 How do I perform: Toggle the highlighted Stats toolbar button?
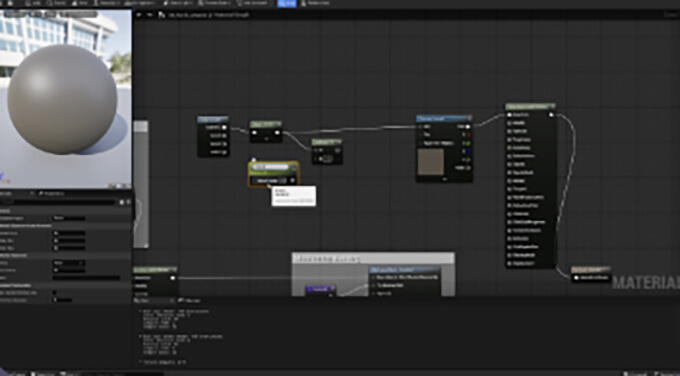[286, 3]
